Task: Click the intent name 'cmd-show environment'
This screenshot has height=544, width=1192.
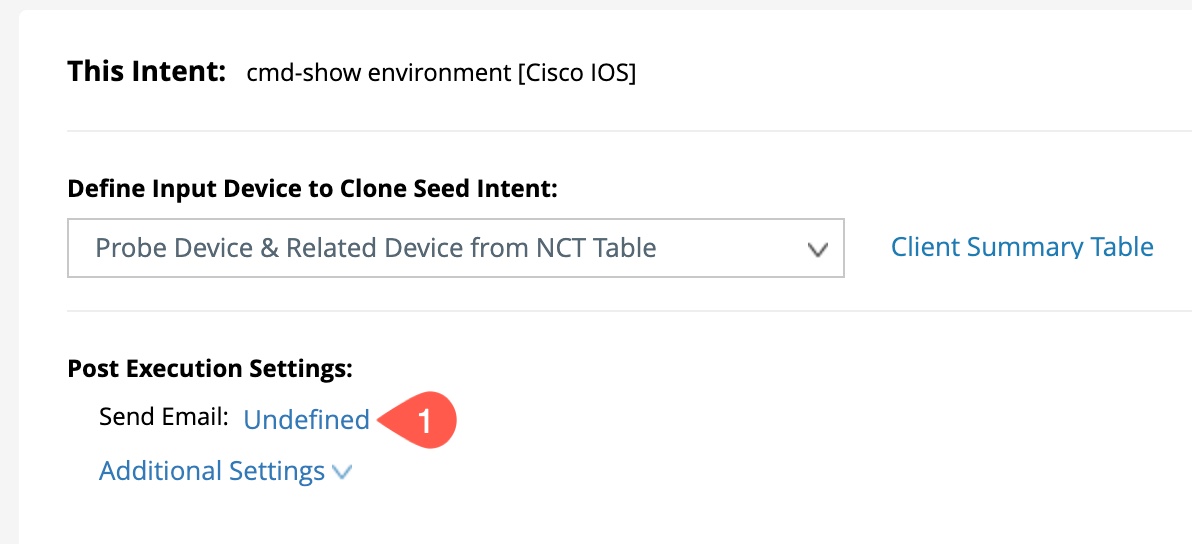Action: pyautogui.click(x=378, y=74)
